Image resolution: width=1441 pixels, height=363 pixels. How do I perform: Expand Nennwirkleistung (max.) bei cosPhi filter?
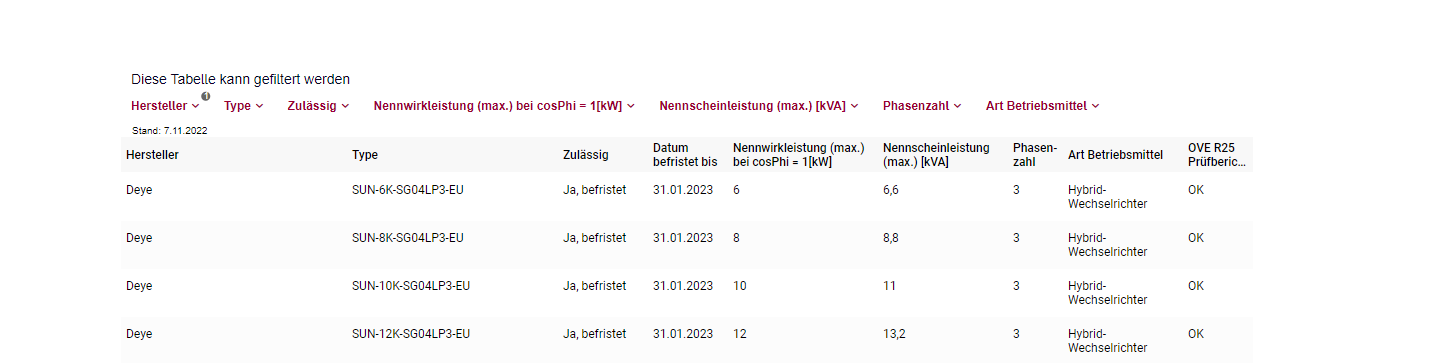click(x=504, y=105)
